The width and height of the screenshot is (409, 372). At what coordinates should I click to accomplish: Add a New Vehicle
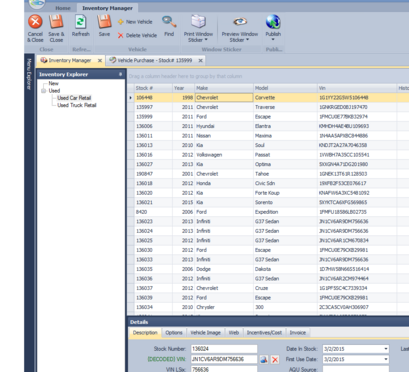click(x=135, y=22)
